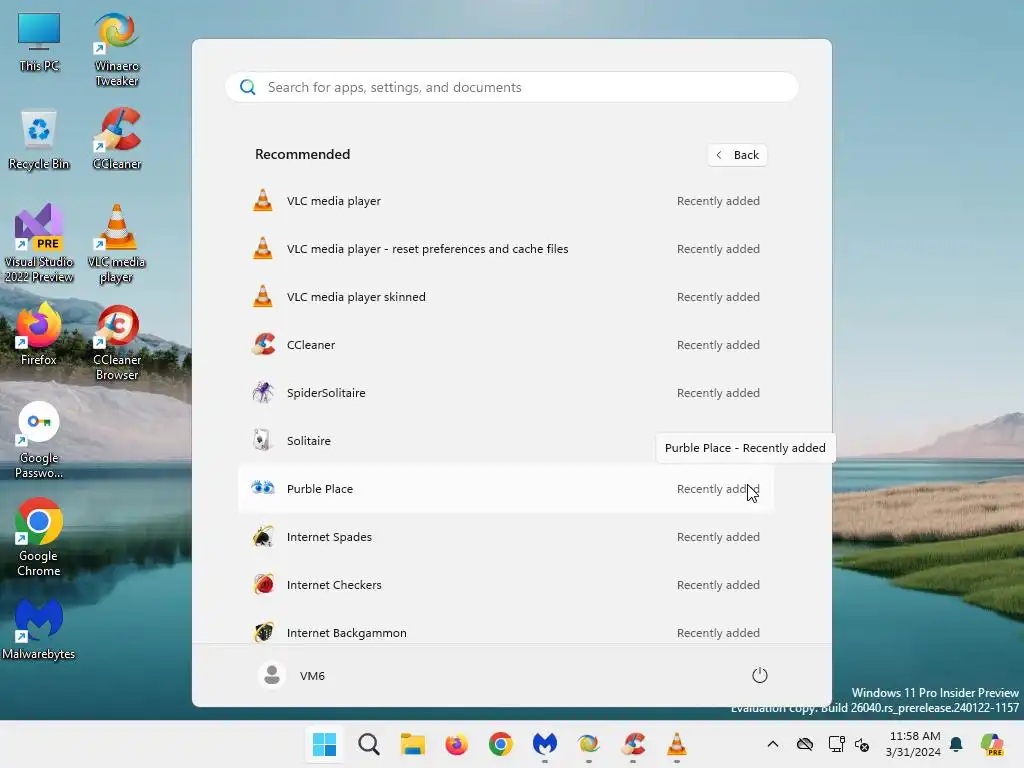Screen dimensions: 1024x768
Task: Open CCleaner from the Recommended list
Action: (x=505, y=345)
